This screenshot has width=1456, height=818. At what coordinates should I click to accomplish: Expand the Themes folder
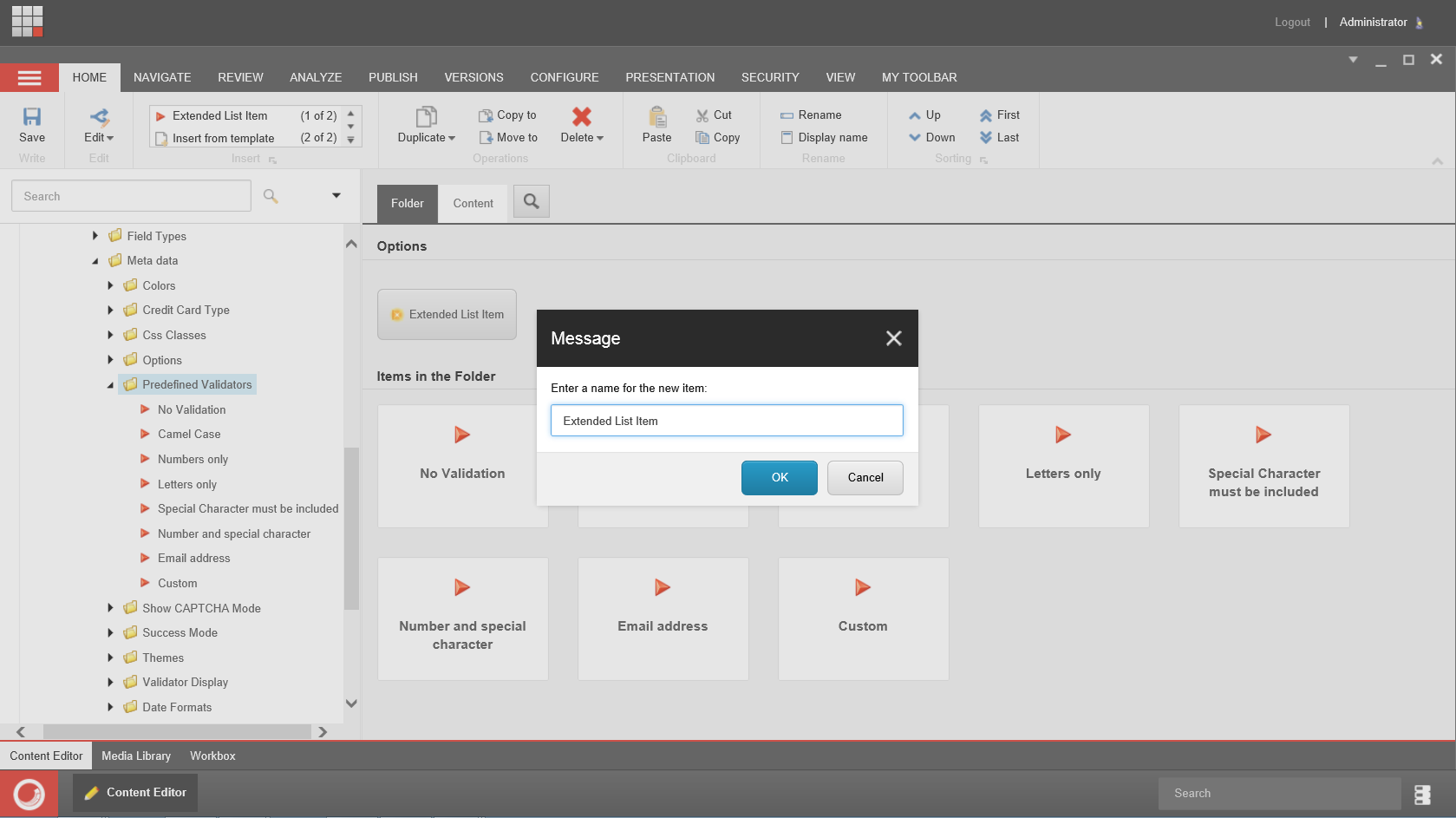click(110, 658)
